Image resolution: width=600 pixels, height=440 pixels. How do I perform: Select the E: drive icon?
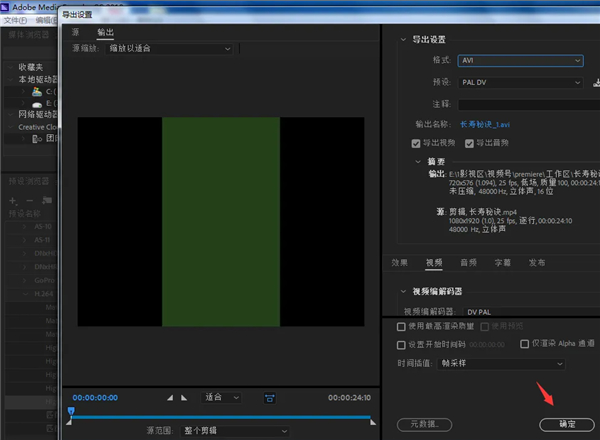37,104
